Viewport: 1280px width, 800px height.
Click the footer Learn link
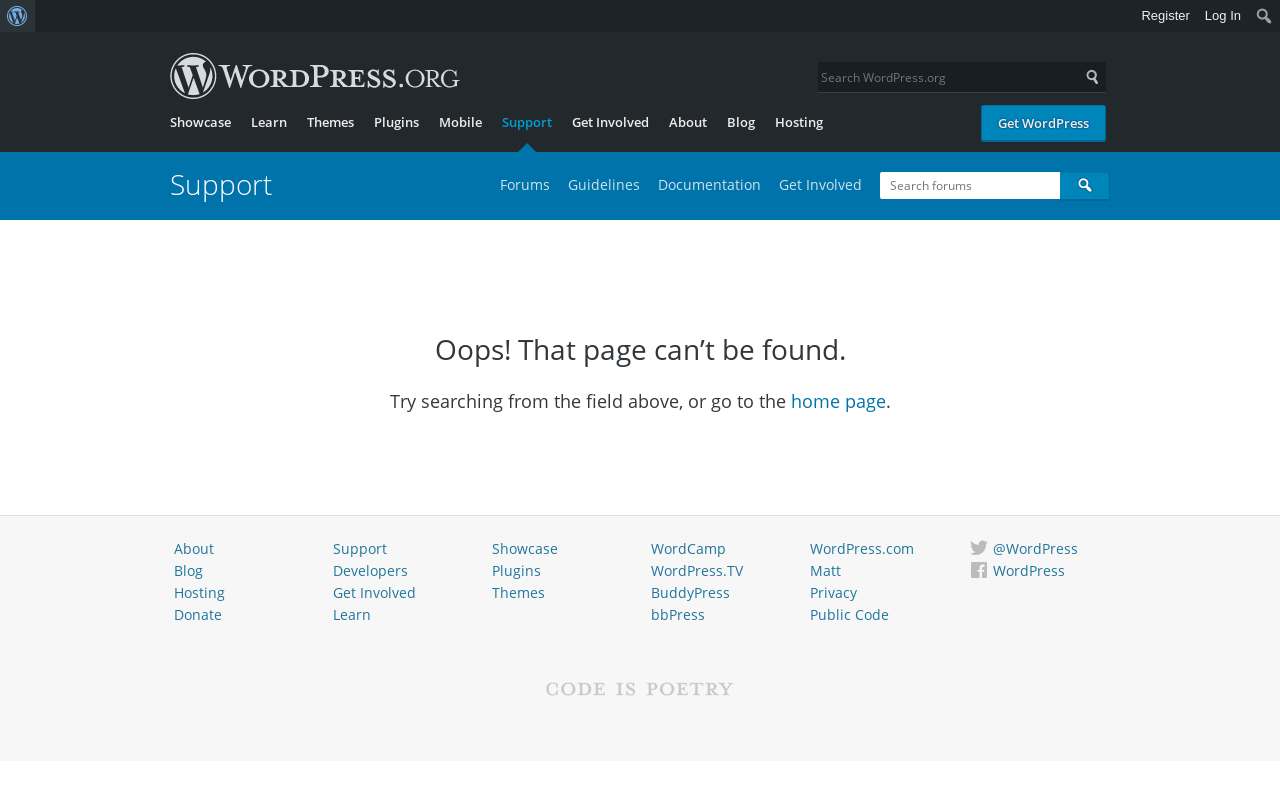[352, 615]
